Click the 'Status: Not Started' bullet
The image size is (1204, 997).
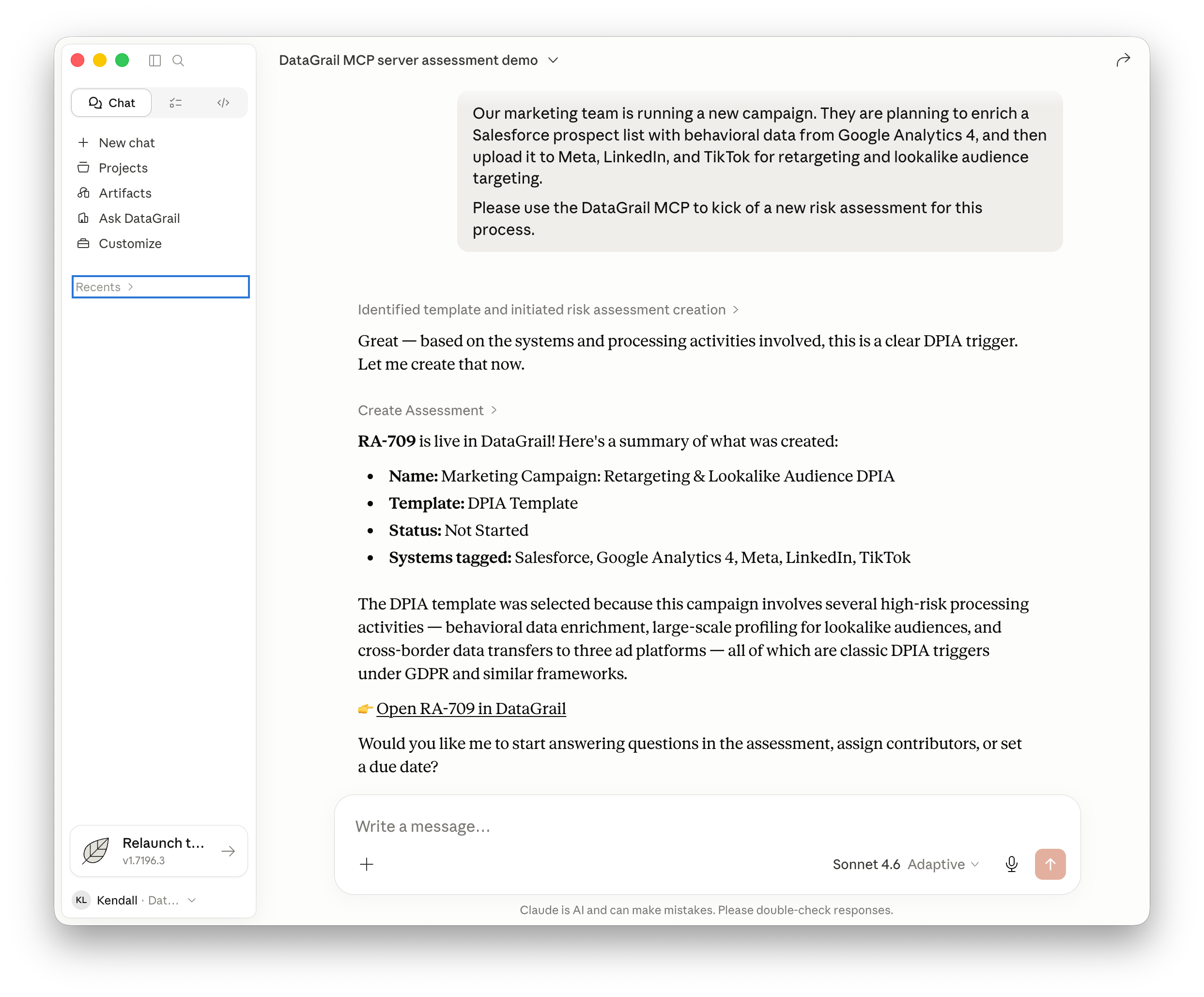pos(459,530)
